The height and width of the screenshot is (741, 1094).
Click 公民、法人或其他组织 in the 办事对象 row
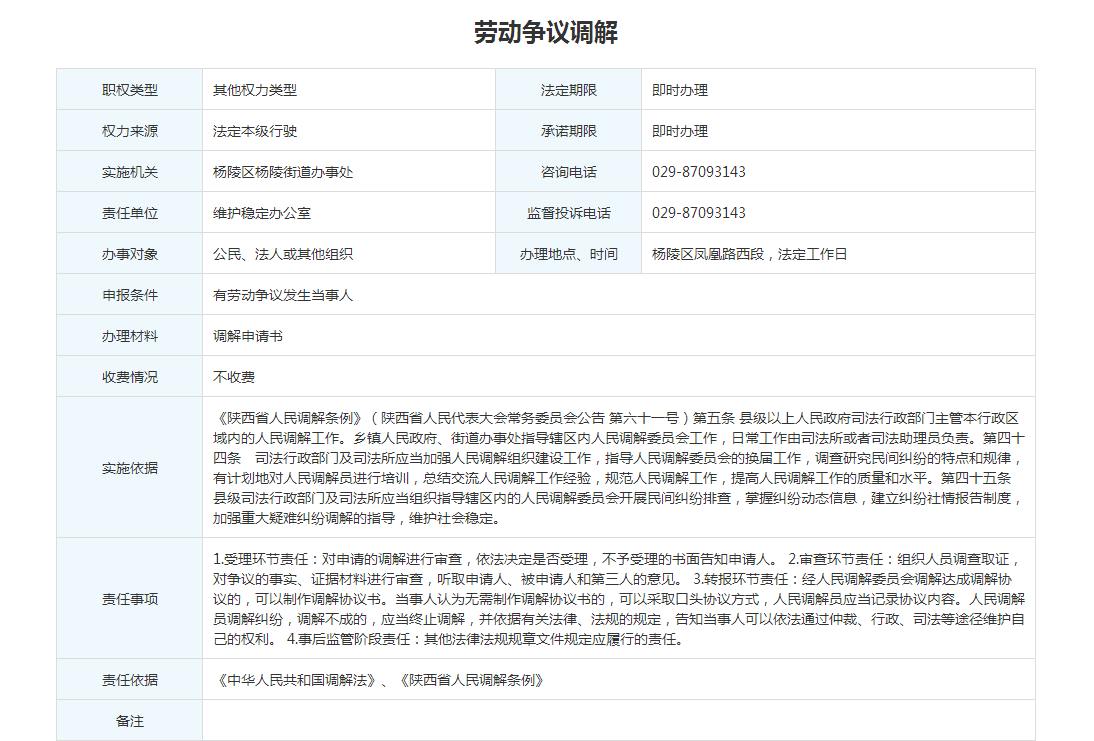click(x=283, y=254)
